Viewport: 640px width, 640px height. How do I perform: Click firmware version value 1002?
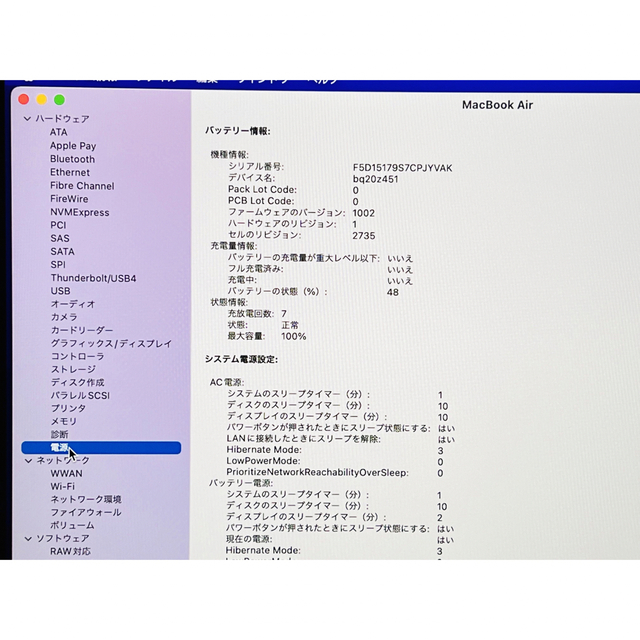pyautogui.click(x=363, y=213)
